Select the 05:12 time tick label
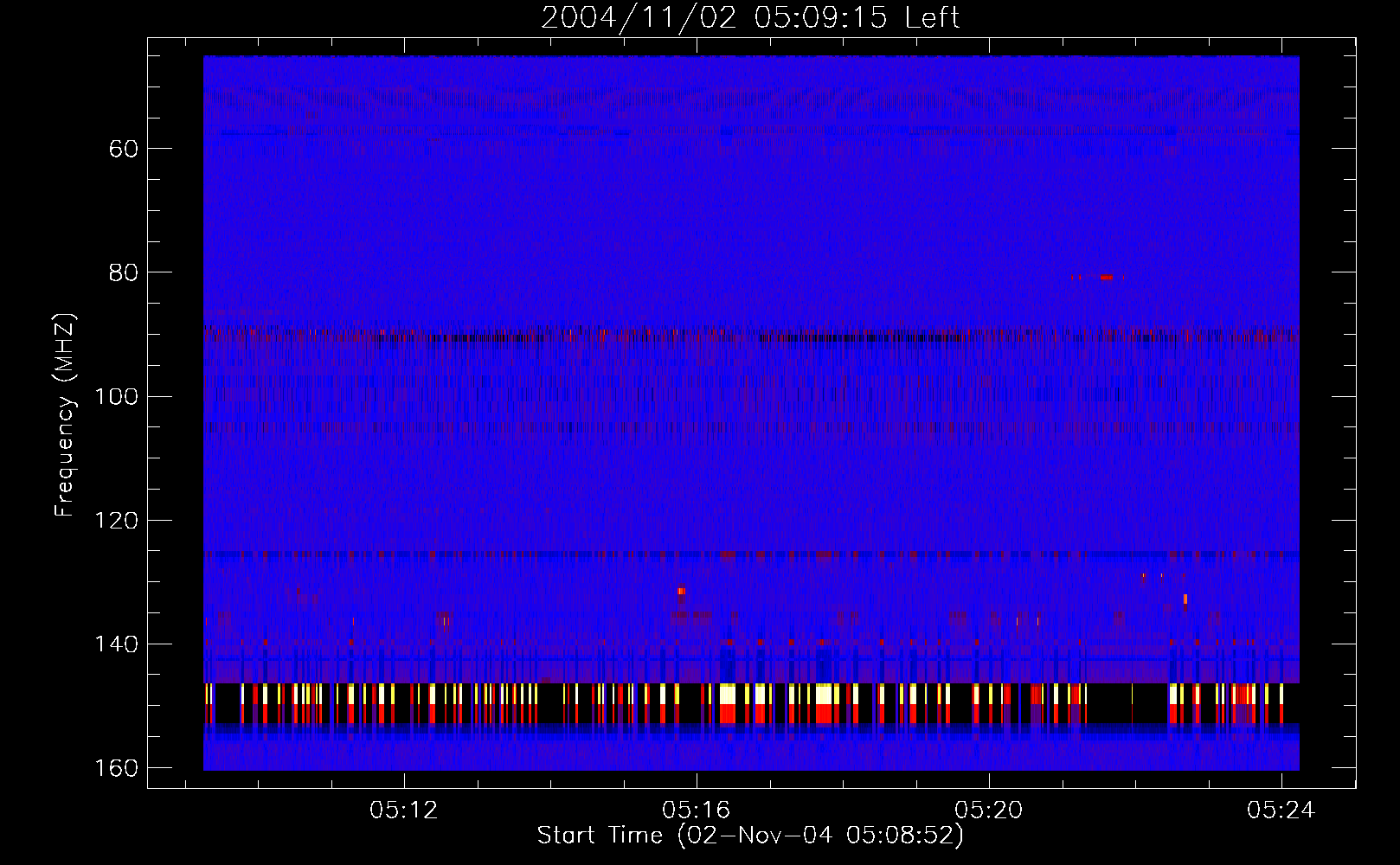 404,810
